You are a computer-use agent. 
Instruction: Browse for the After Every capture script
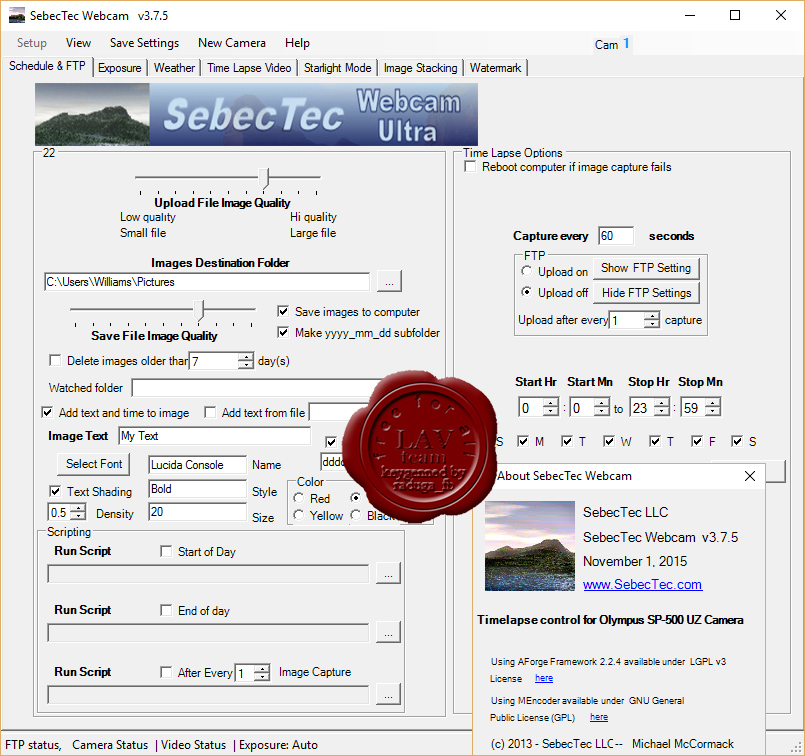(x=388, y=694)
